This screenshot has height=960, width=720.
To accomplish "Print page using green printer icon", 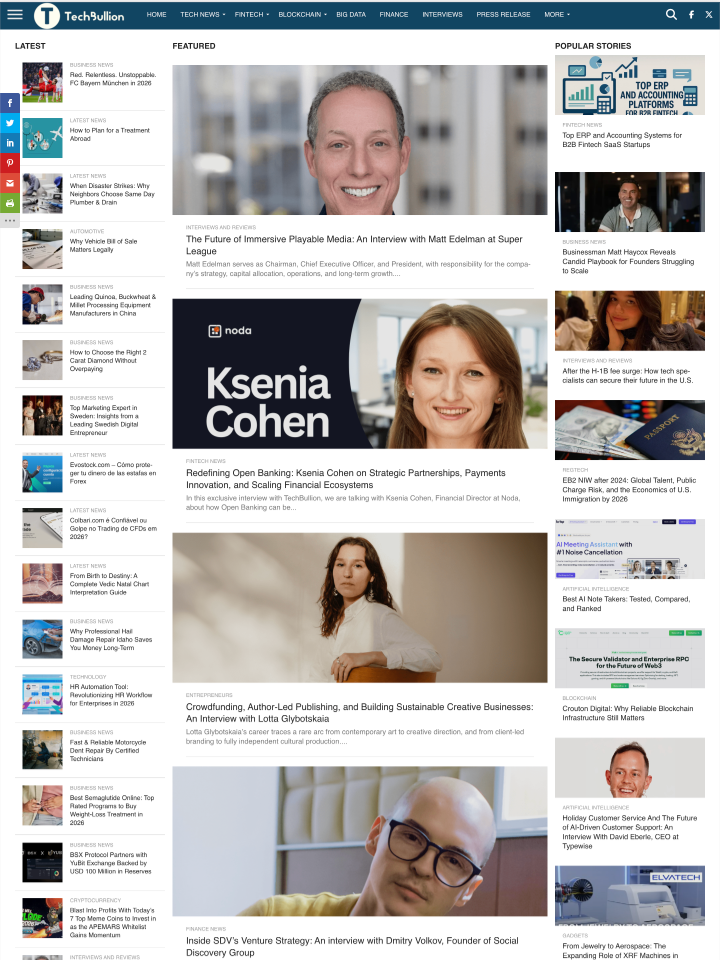I will [10, 203].
